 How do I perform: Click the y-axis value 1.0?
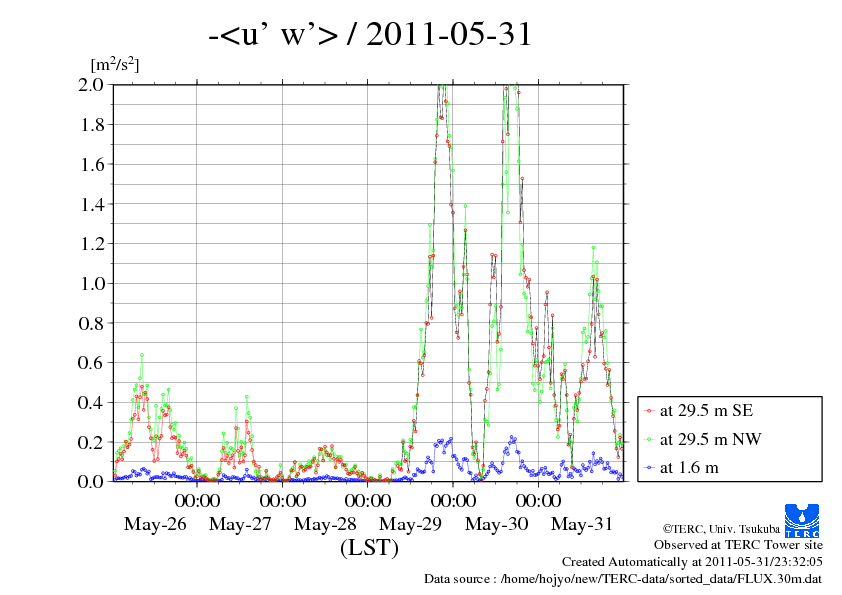pos(92,284)
